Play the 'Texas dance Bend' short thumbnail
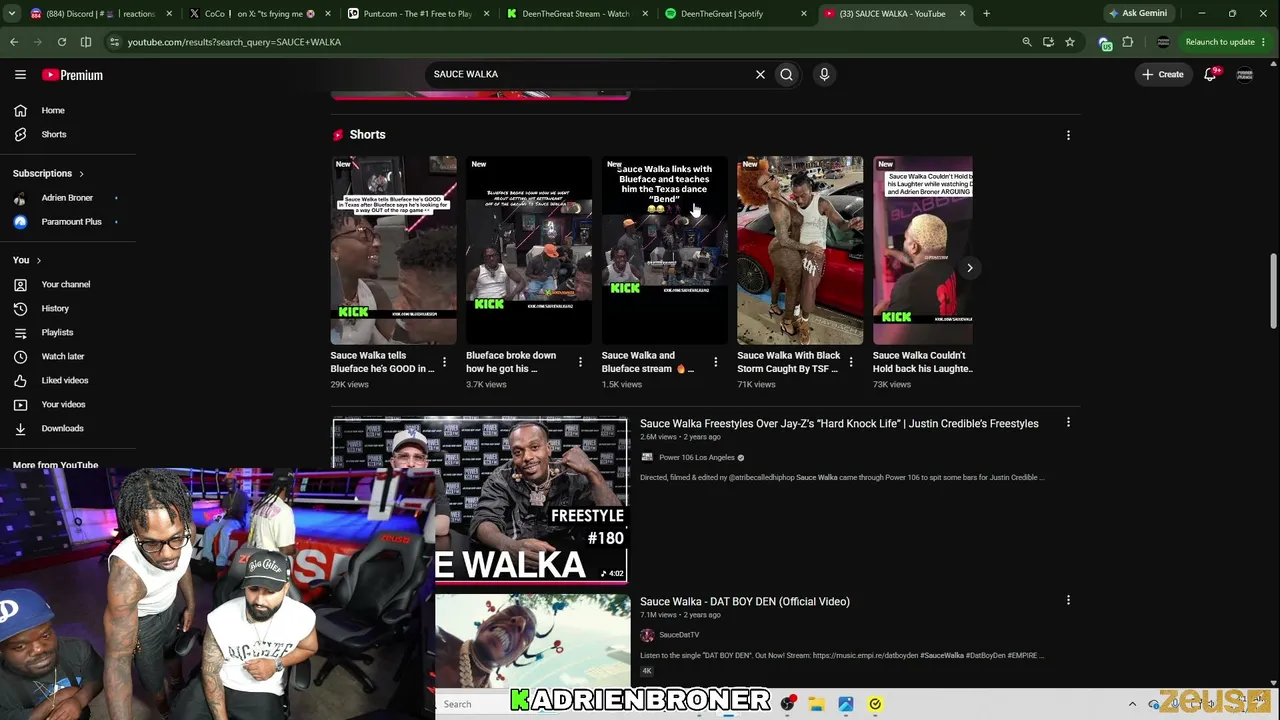 coord(665,250)
